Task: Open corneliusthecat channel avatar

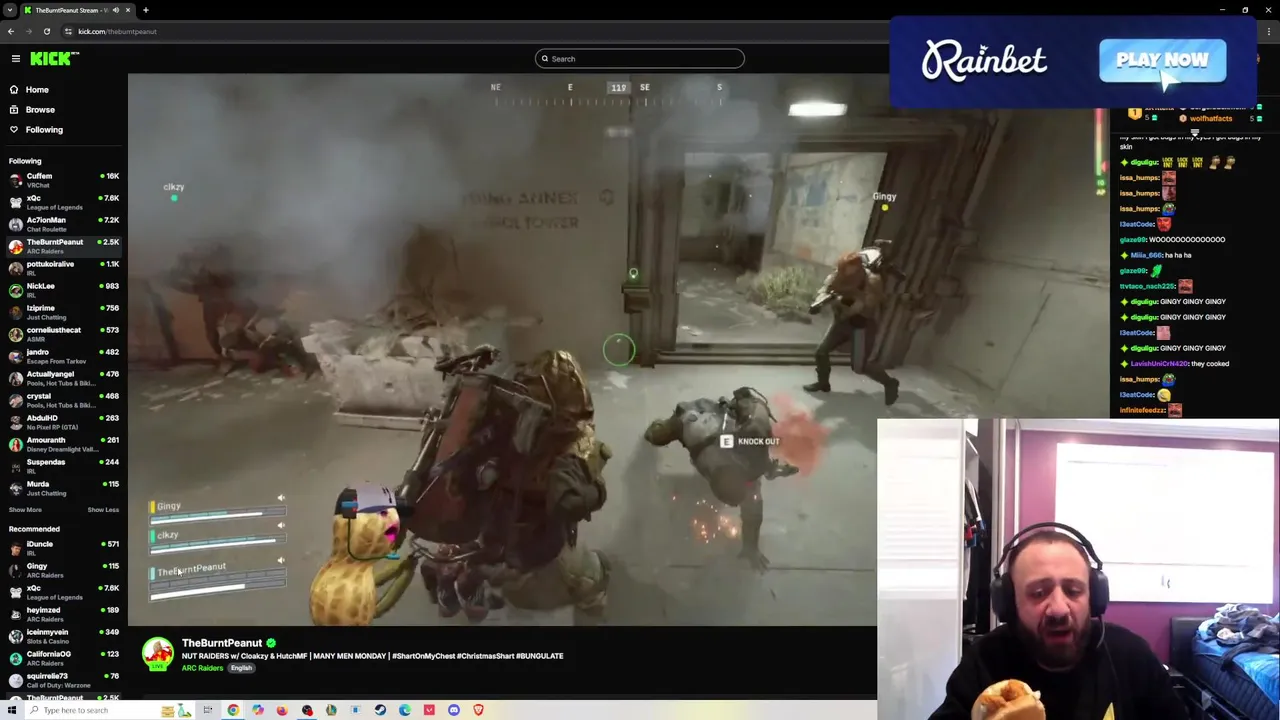Action: click(15, 334)
